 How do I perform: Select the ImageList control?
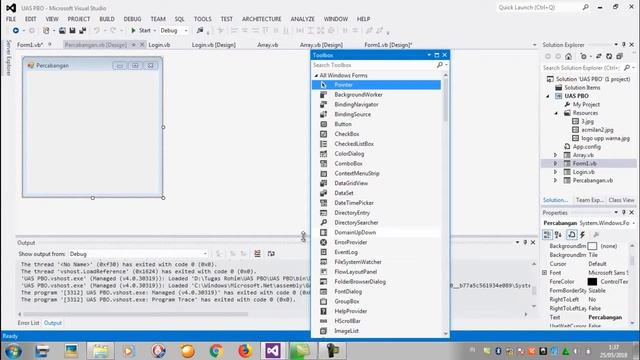(x=376, y=331)
